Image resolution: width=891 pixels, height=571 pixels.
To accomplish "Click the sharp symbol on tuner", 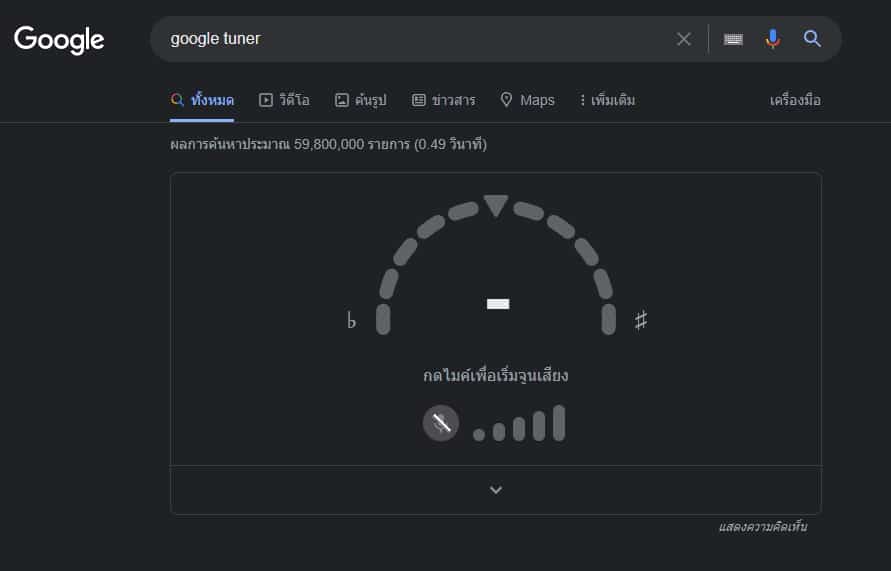I will point(640,320).
